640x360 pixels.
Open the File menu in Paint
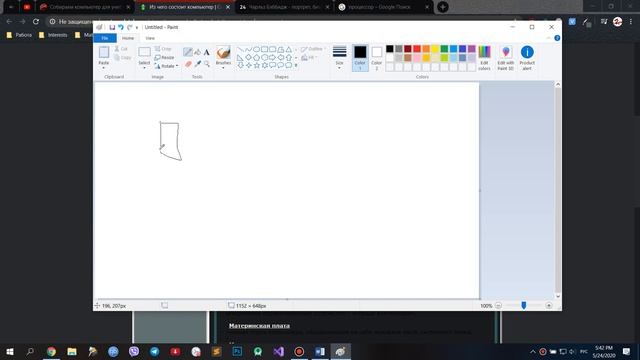[105, 38]
